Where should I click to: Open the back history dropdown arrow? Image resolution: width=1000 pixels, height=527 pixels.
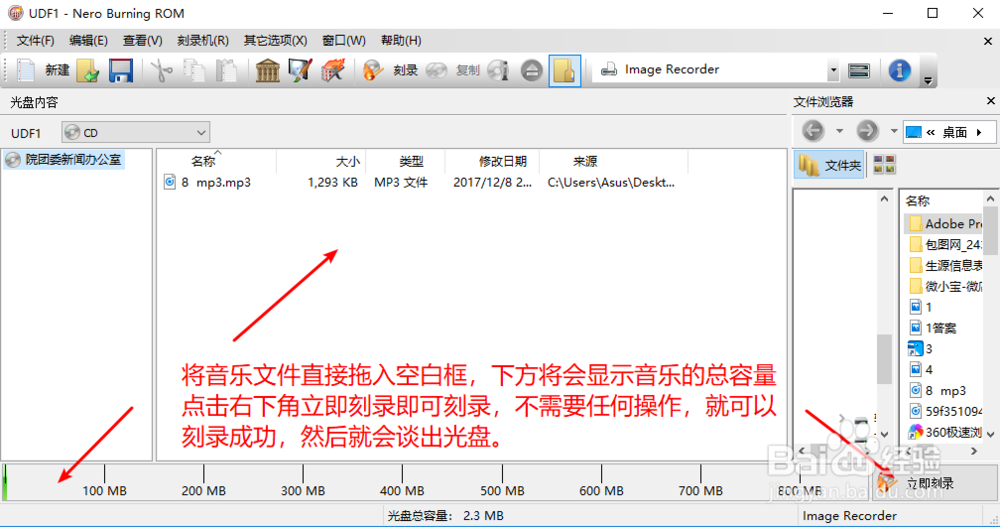839,131
